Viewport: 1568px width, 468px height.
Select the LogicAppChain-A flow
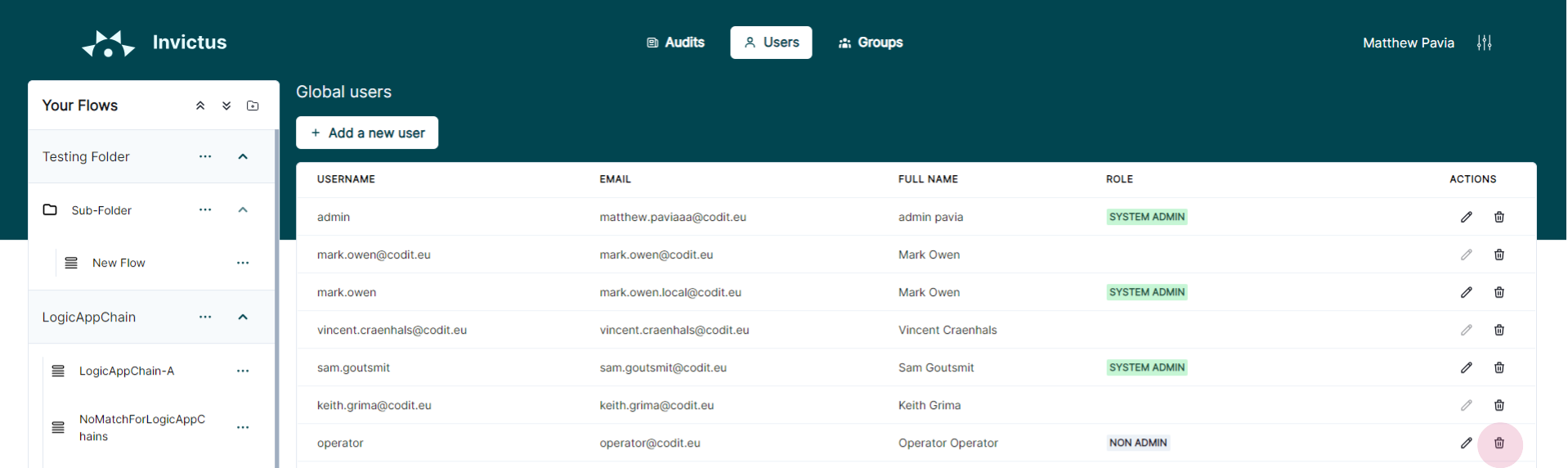[x=127, y=371]
